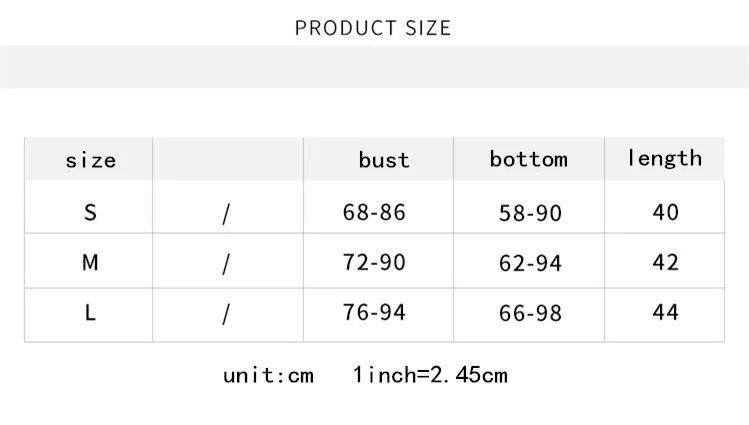Click bust value 72-90
This screenshot has height=425, width=749.
click(374, 262)
